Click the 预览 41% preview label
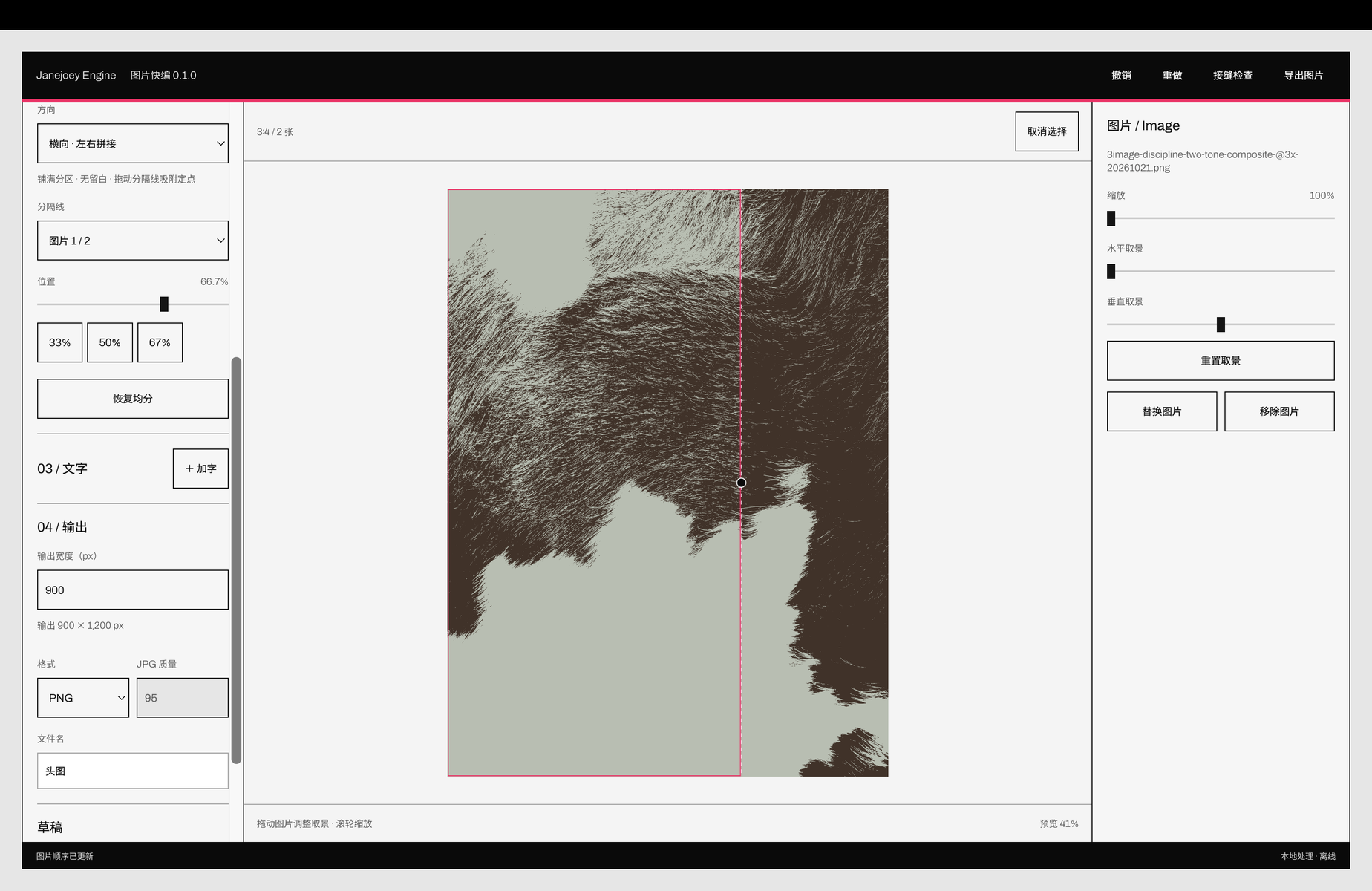1372x891 pixels. pyautogui.click(x=1059, y=823)
